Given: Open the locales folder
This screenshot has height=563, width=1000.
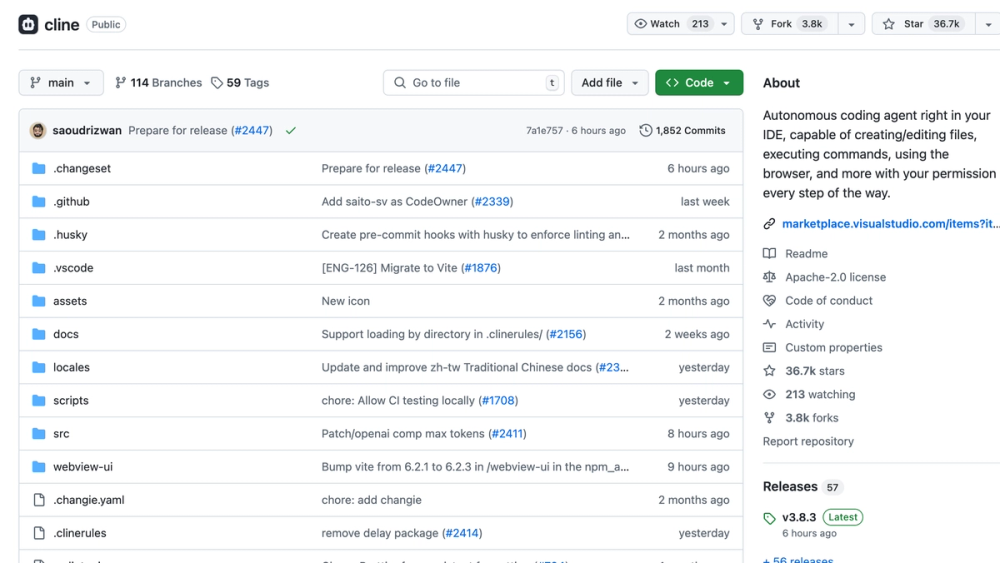Looking at the screenshot, I should tap(71, 367).
